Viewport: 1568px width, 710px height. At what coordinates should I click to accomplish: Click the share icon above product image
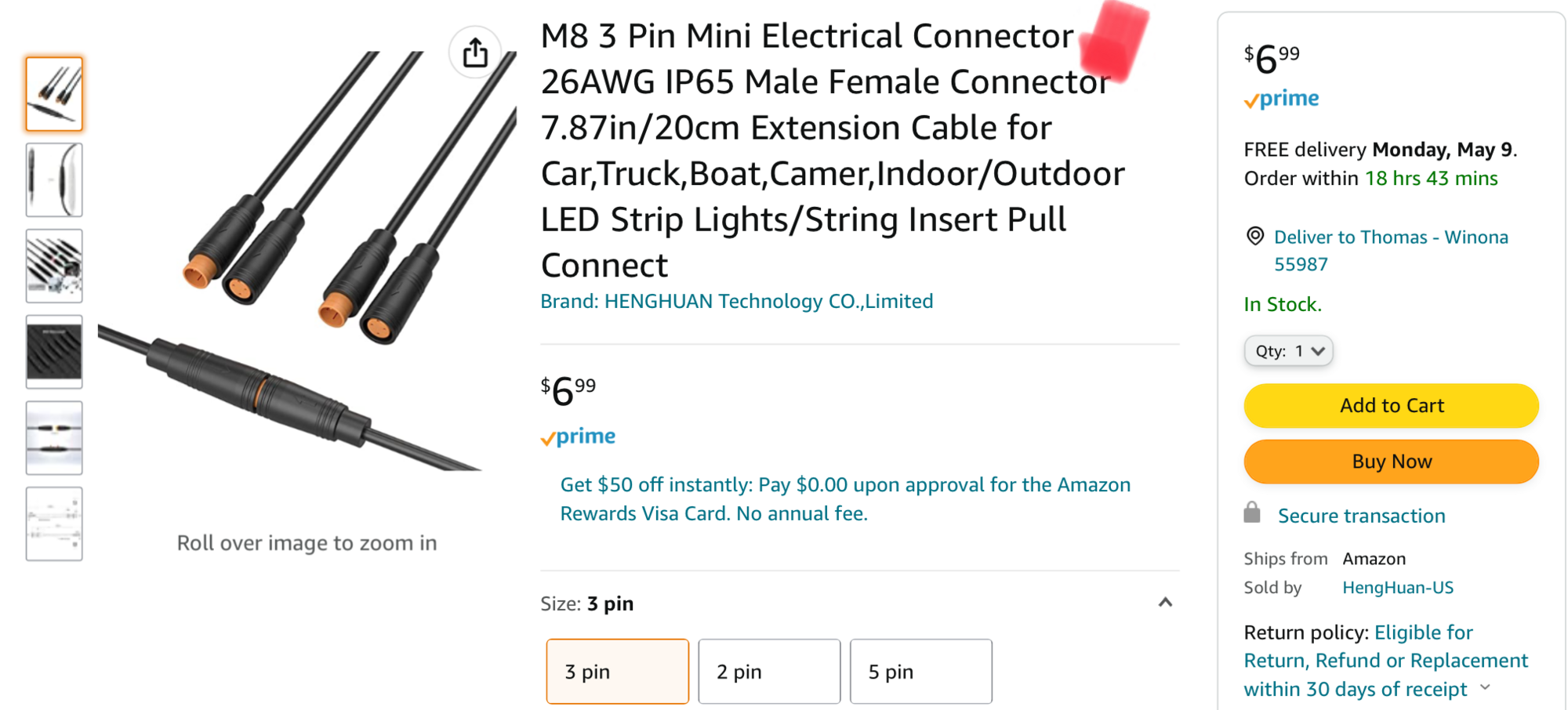click(x=475, y=53)
